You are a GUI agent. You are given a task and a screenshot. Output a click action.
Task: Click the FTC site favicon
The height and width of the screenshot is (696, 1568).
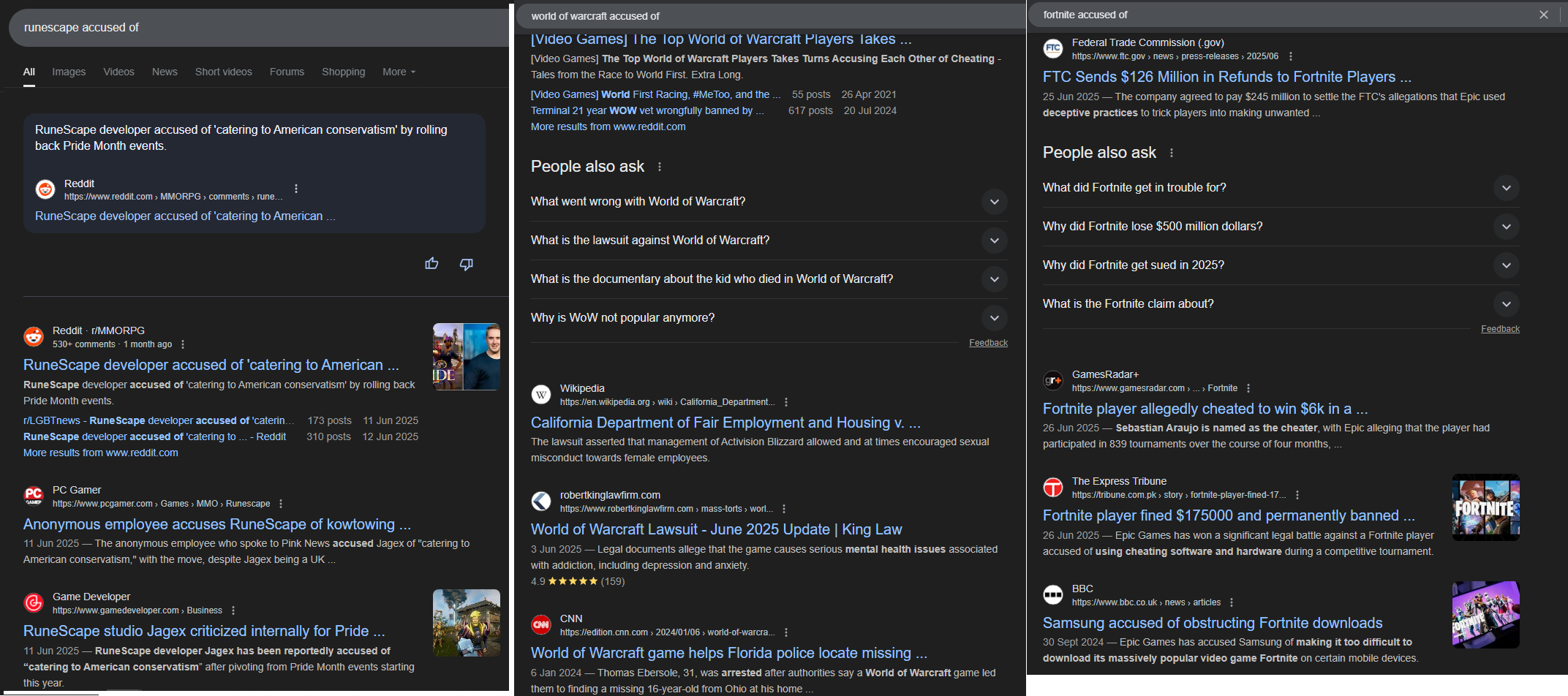(1053, 48)
